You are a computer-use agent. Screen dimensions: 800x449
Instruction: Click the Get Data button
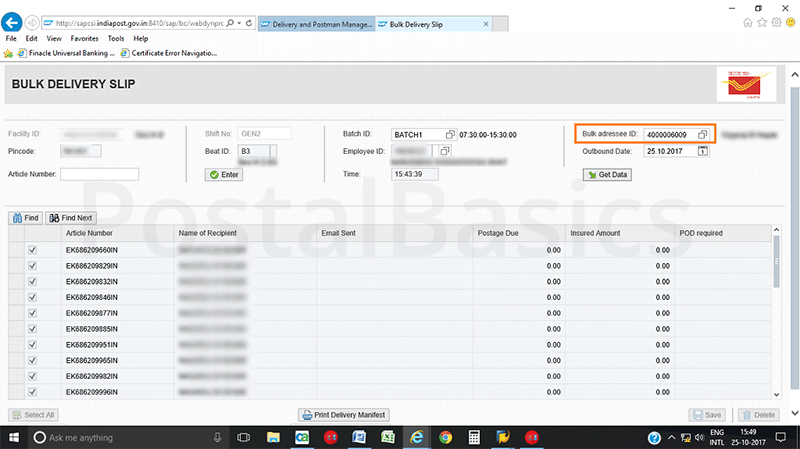pyautogui.click(x=607, y=174)
